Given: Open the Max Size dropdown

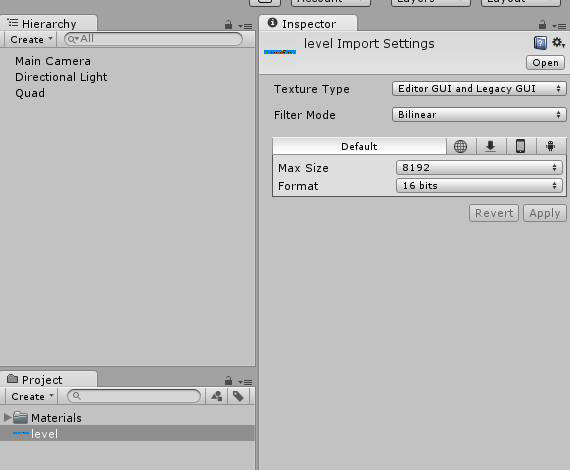Looking at the screenshot, I should pyautogui.click(x=479, y=168).
